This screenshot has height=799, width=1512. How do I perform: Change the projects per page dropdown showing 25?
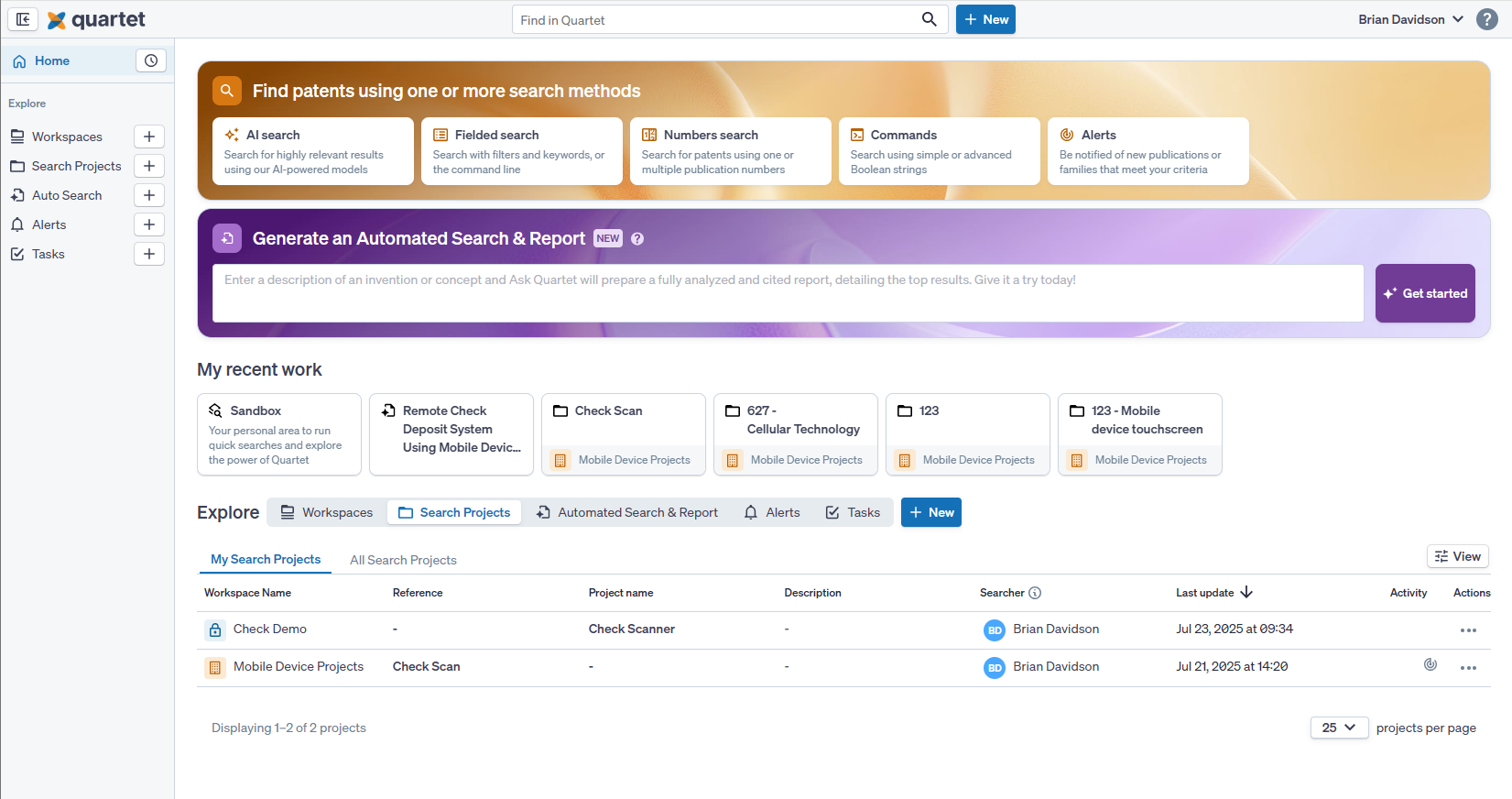tap(1339, 728)
